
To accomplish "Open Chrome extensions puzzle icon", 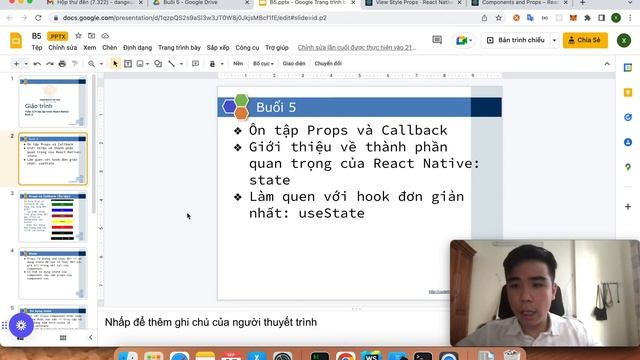I will click(x=587, y=18).
